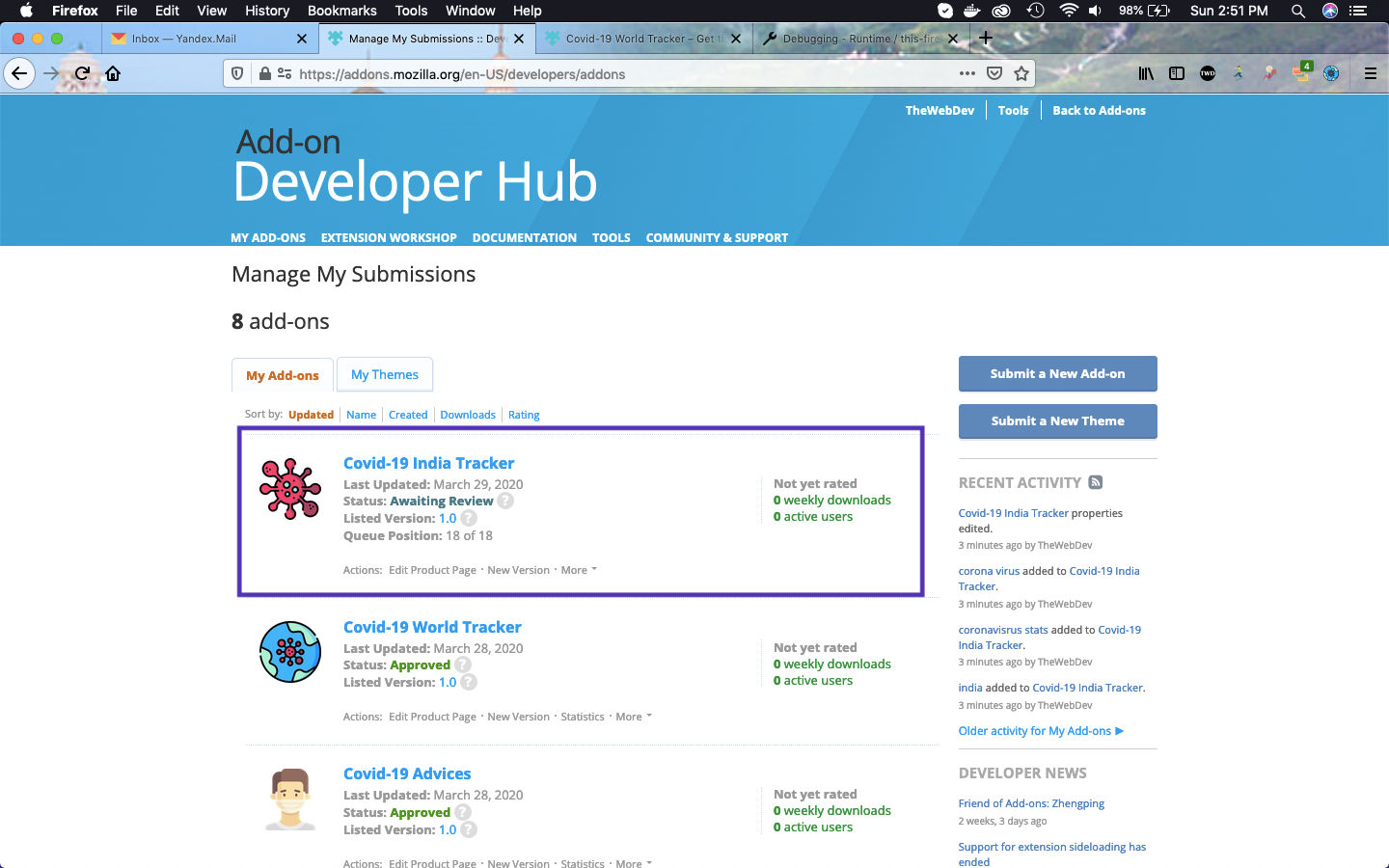Open Community & Support nav item

[x=717, y=237]
